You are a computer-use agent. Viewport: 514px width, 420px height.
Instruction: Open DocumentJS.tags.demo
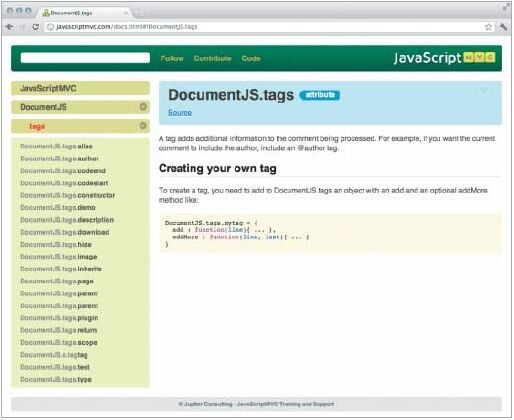pyautogui.click(x=58, y=208)
